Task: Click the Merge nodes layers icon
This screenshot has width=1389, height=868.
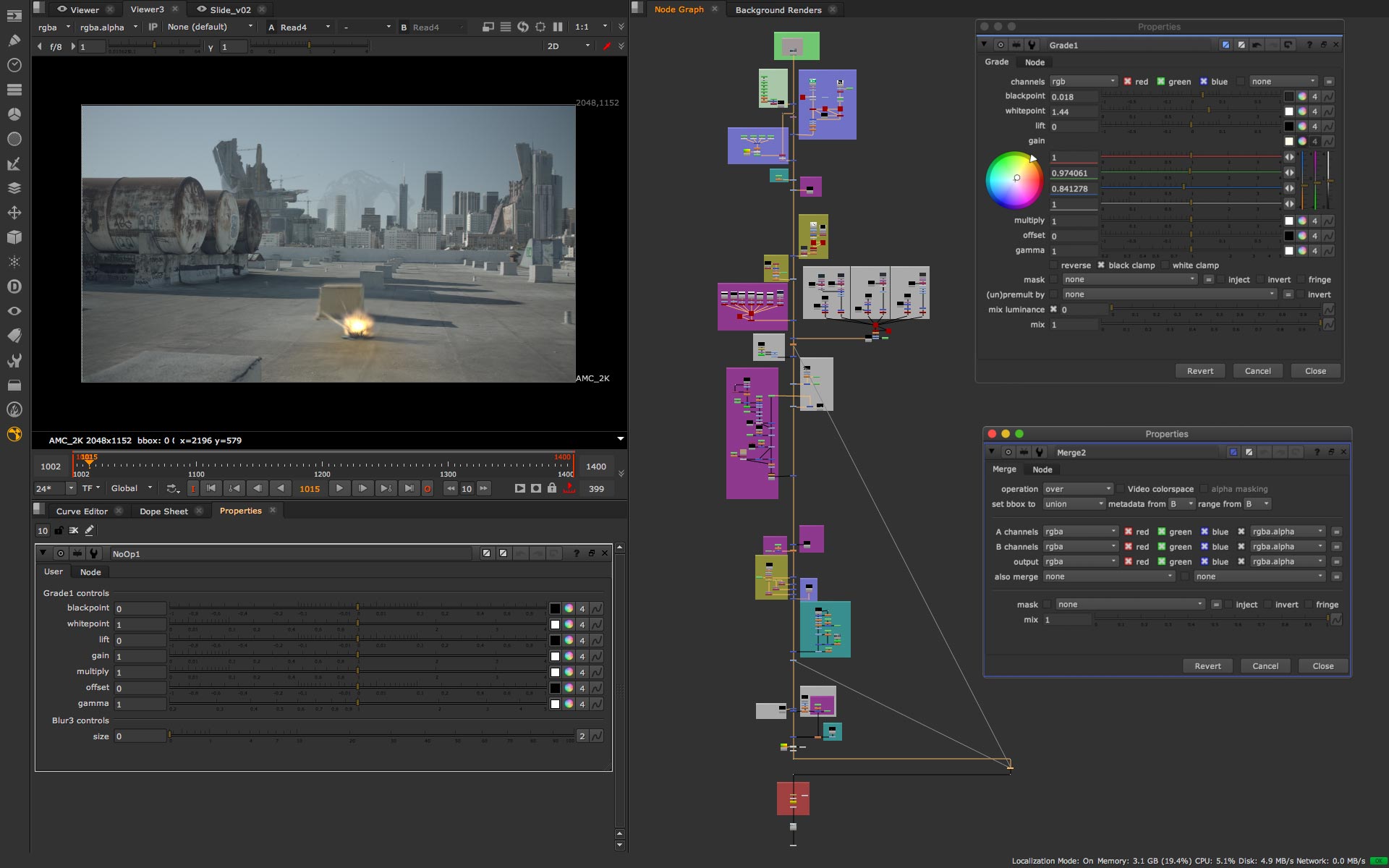Action: pyautogui.click(x=14, y=189)
